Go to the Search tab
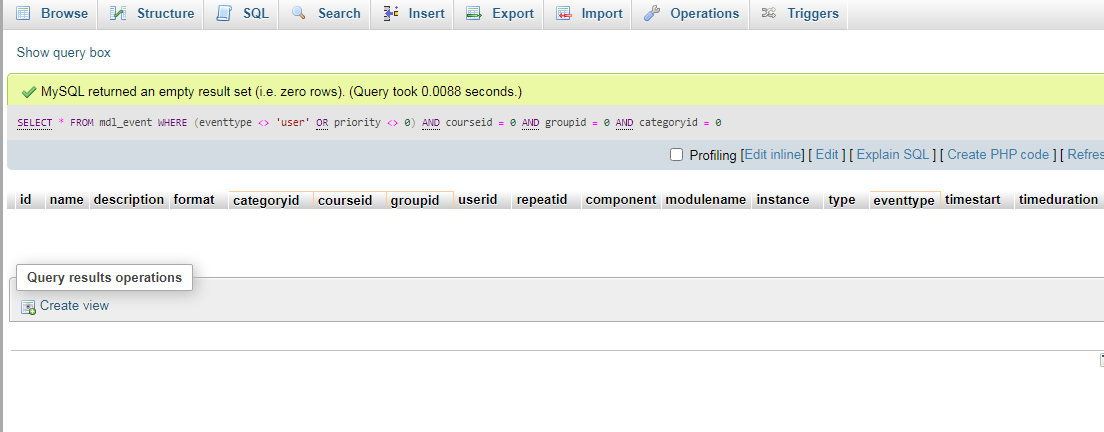1104x432 pixels. (325, 14)
